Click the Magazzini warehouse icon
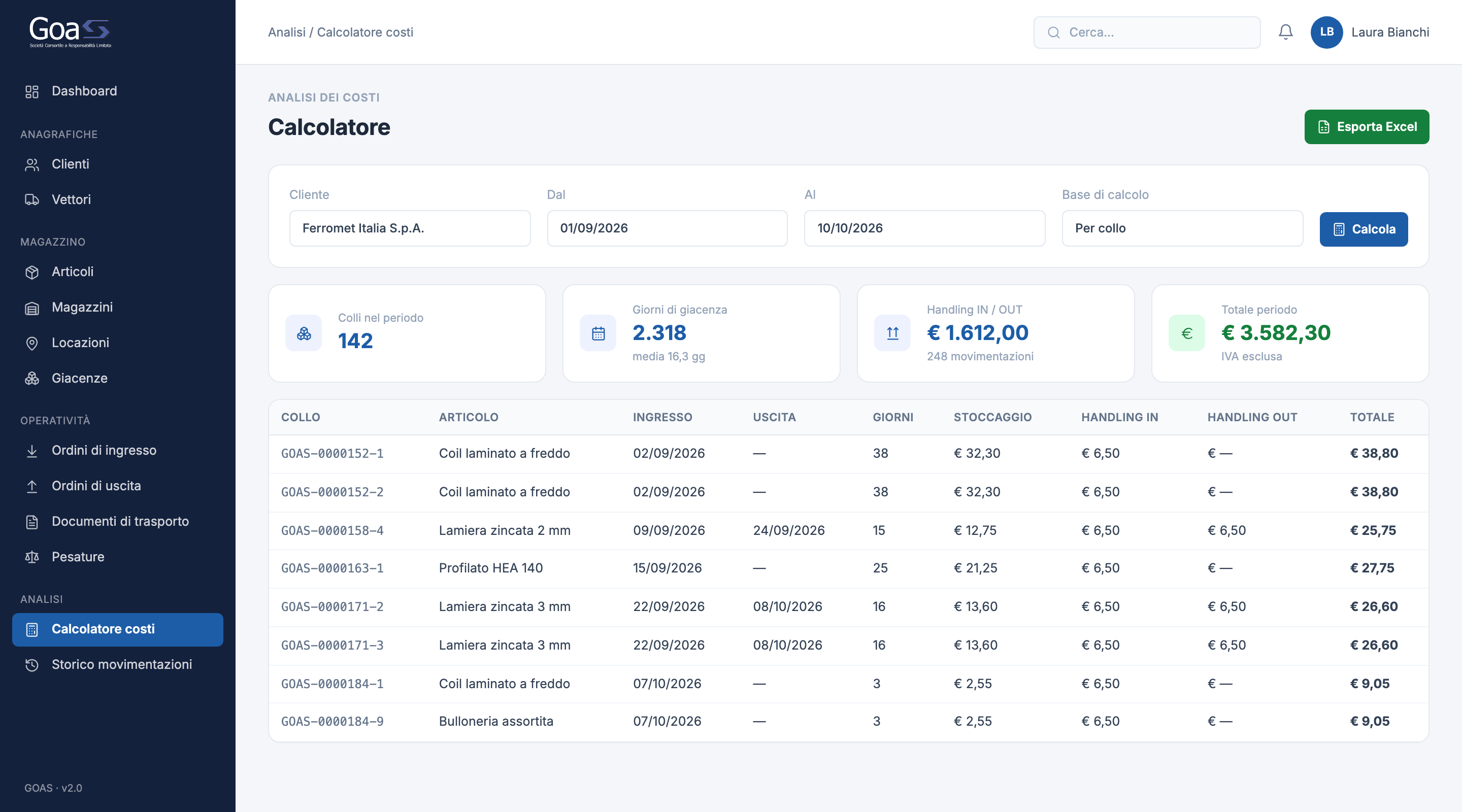 pyautogui.click(x=32, y=308)
